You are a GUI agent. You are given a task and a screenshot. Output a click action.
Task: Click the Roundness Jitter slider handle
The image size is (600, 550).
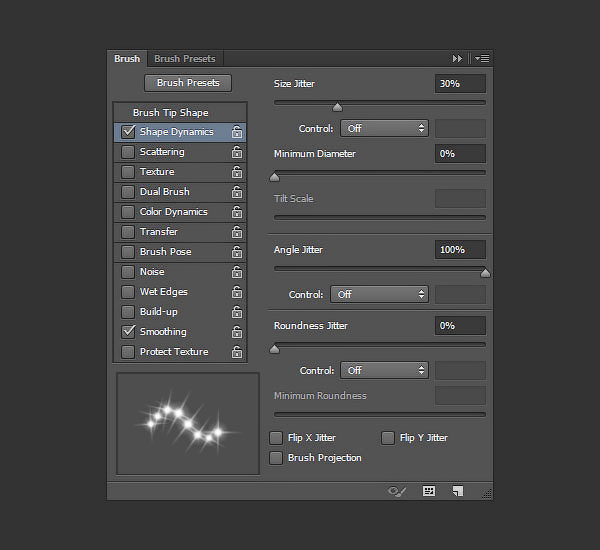[x=274, y=349]
